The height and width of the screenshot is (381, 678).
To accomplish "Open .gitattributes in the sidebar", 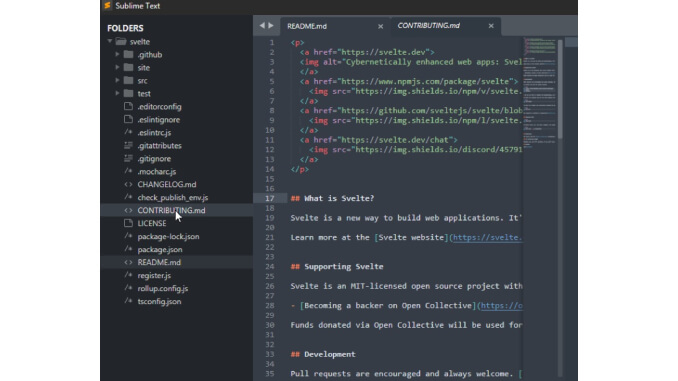I will (x=160, y=146).
